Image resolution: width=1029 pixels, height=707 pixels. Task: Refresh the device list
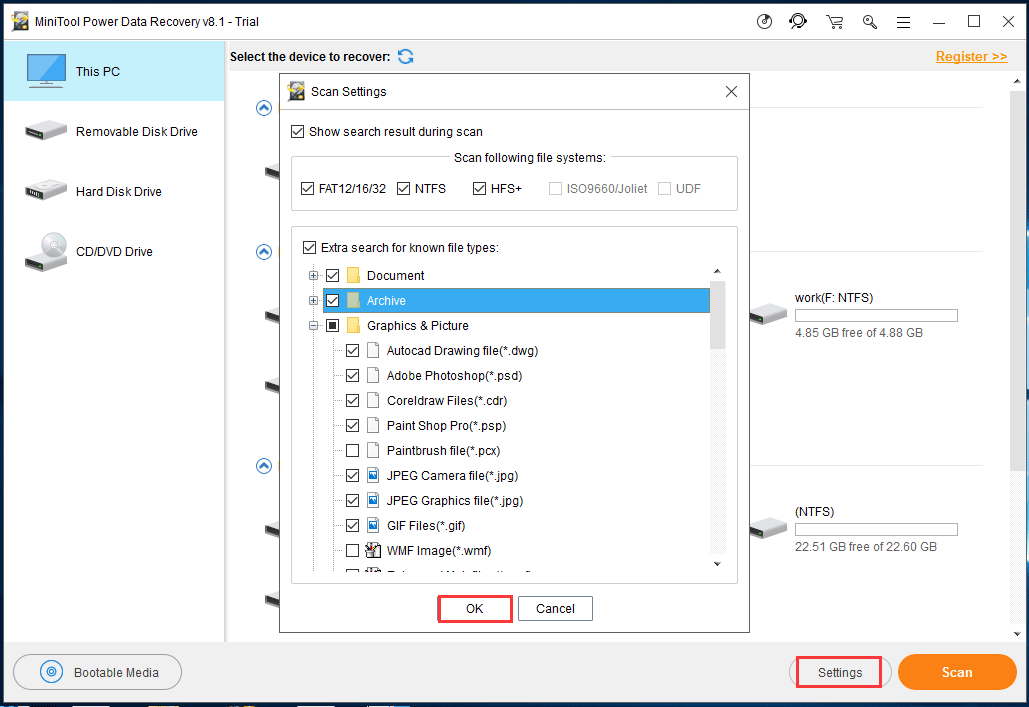click(405, 57)
